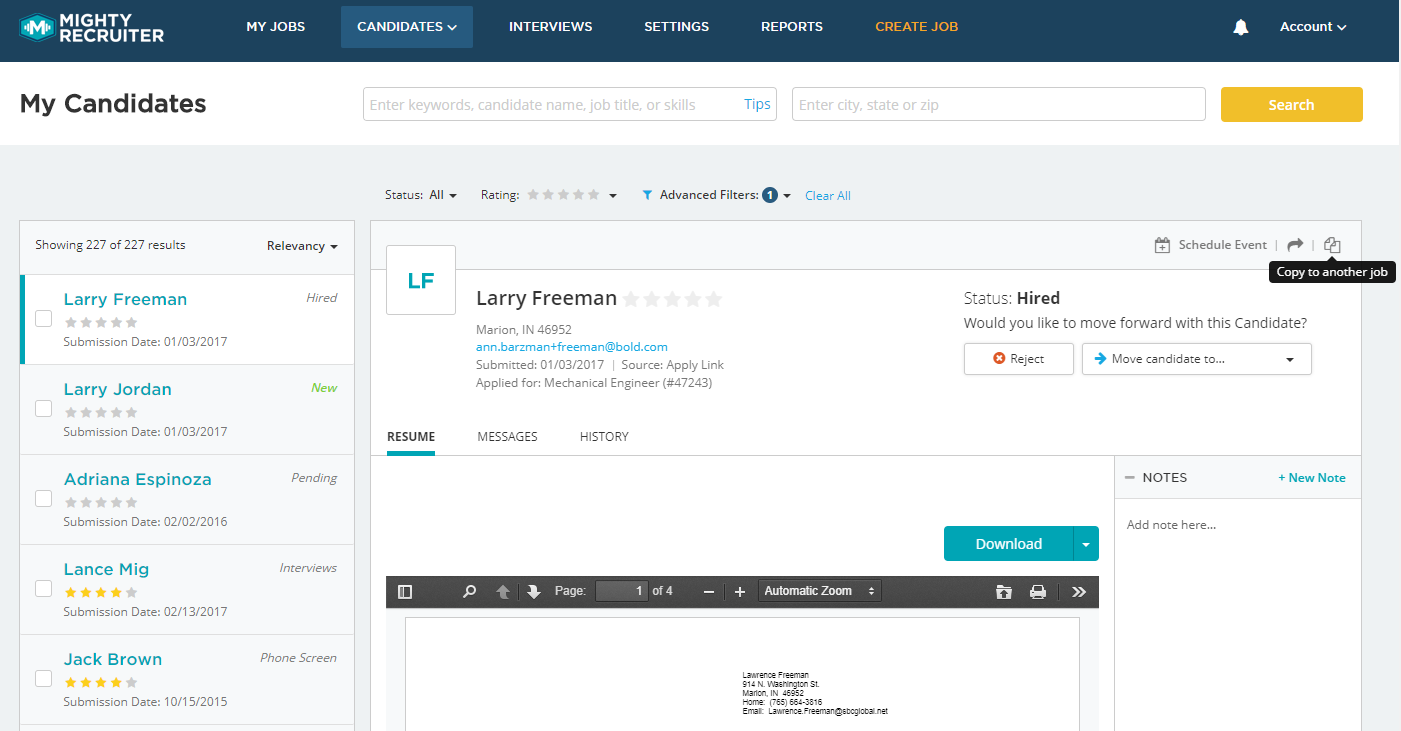Switch to the Resume tab

[x=411, y=437]
